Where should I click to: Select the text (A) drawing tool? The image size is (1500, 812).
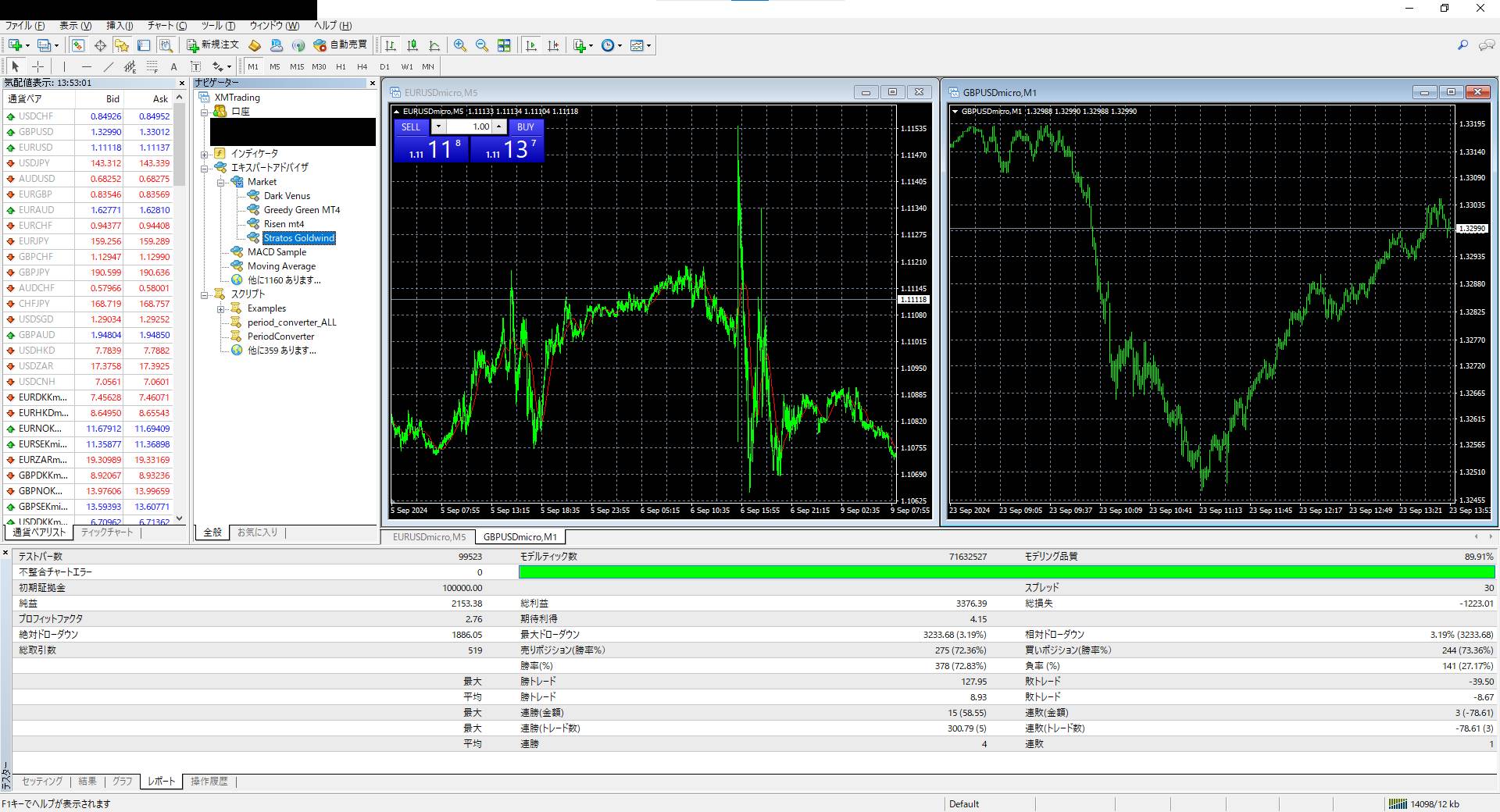[173, 66]
